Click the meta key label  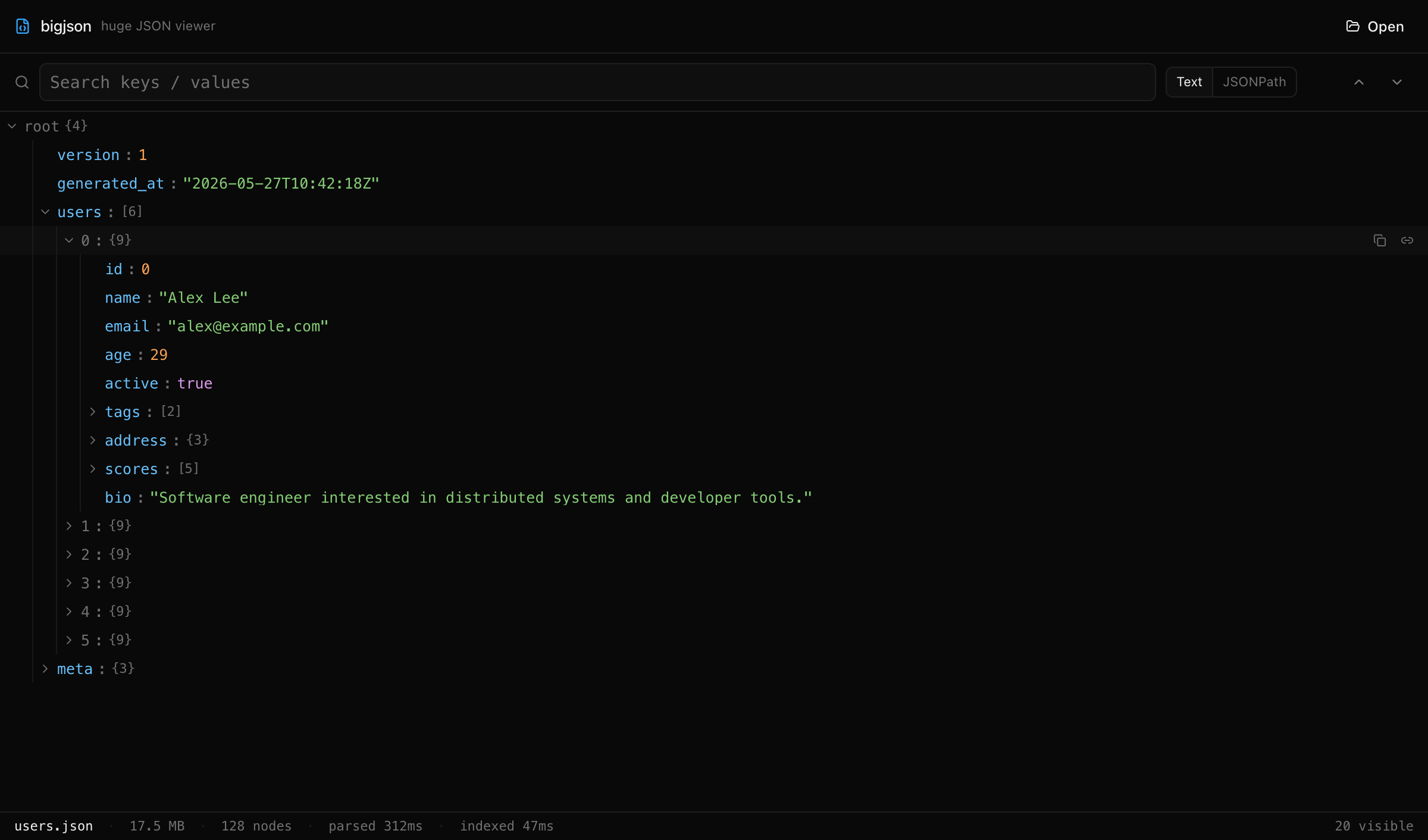point(75,669)
